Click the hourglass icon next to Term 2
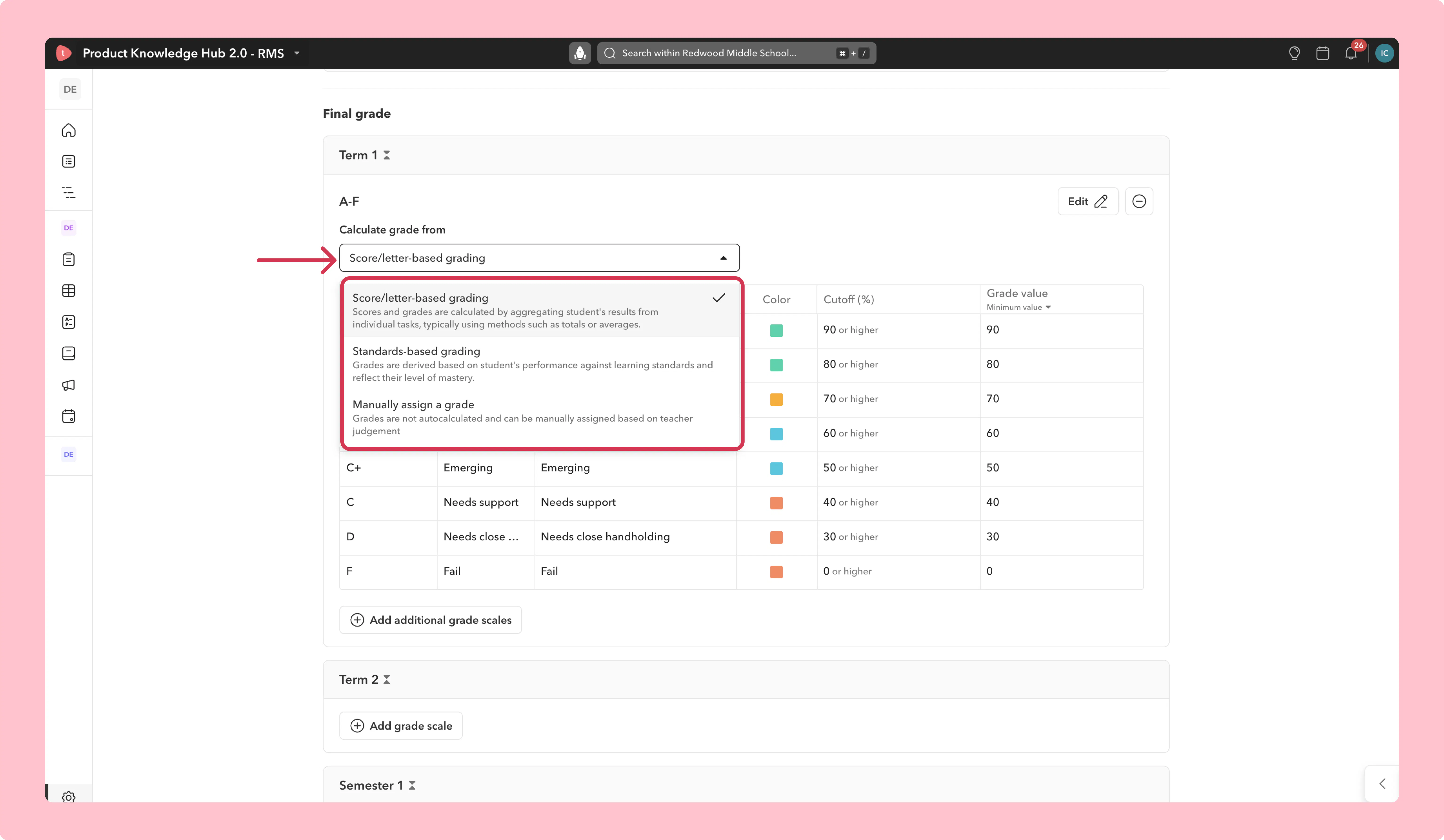The height and width of the screenshot is (840, 1444). coord(387,680)
